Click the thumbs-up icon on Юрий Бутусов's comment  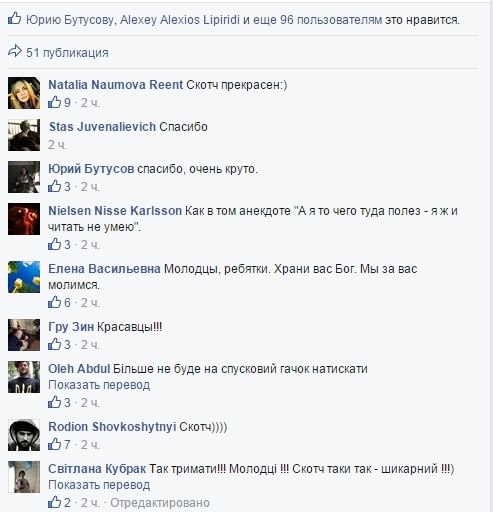(54, 186)
